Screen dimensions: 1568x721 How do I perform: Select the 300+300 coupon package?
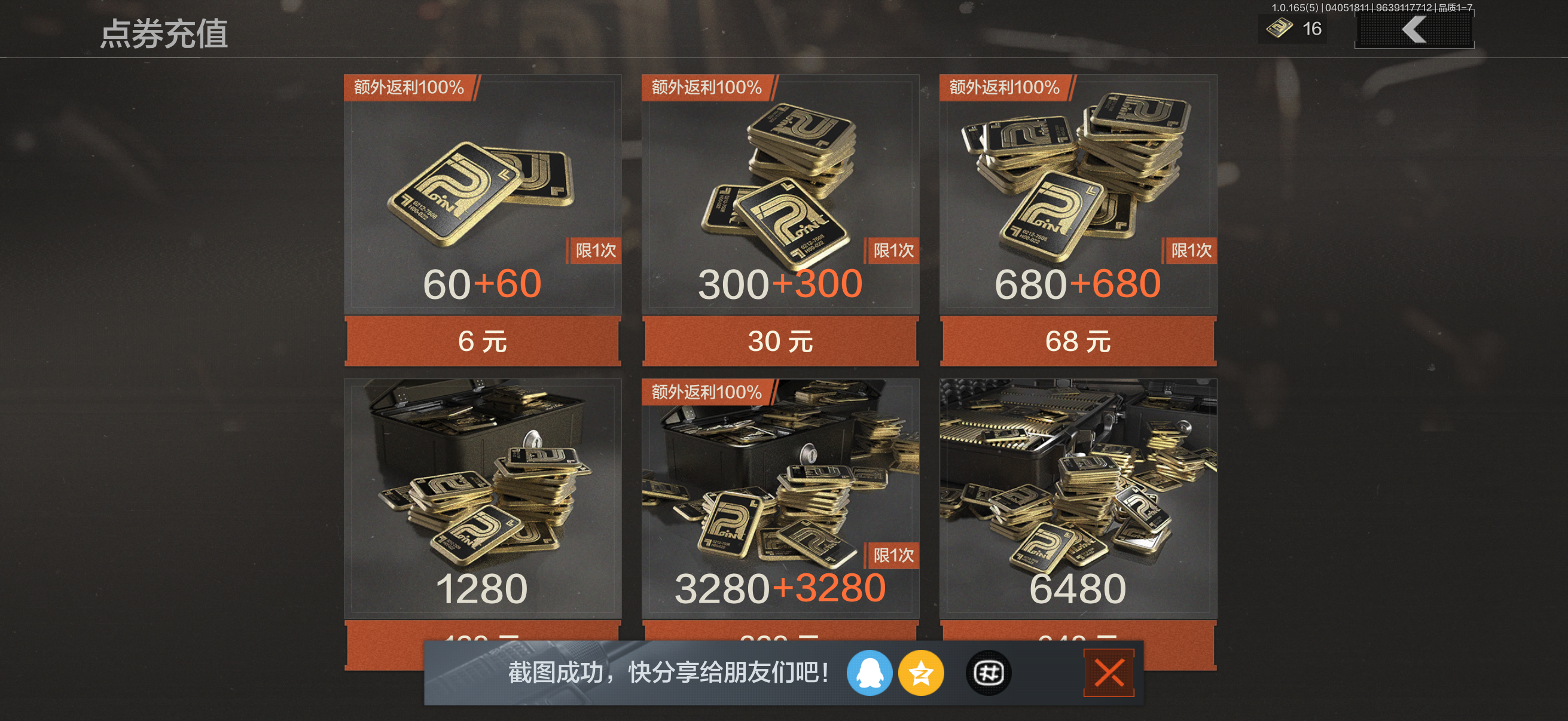(x=780, y=195)
